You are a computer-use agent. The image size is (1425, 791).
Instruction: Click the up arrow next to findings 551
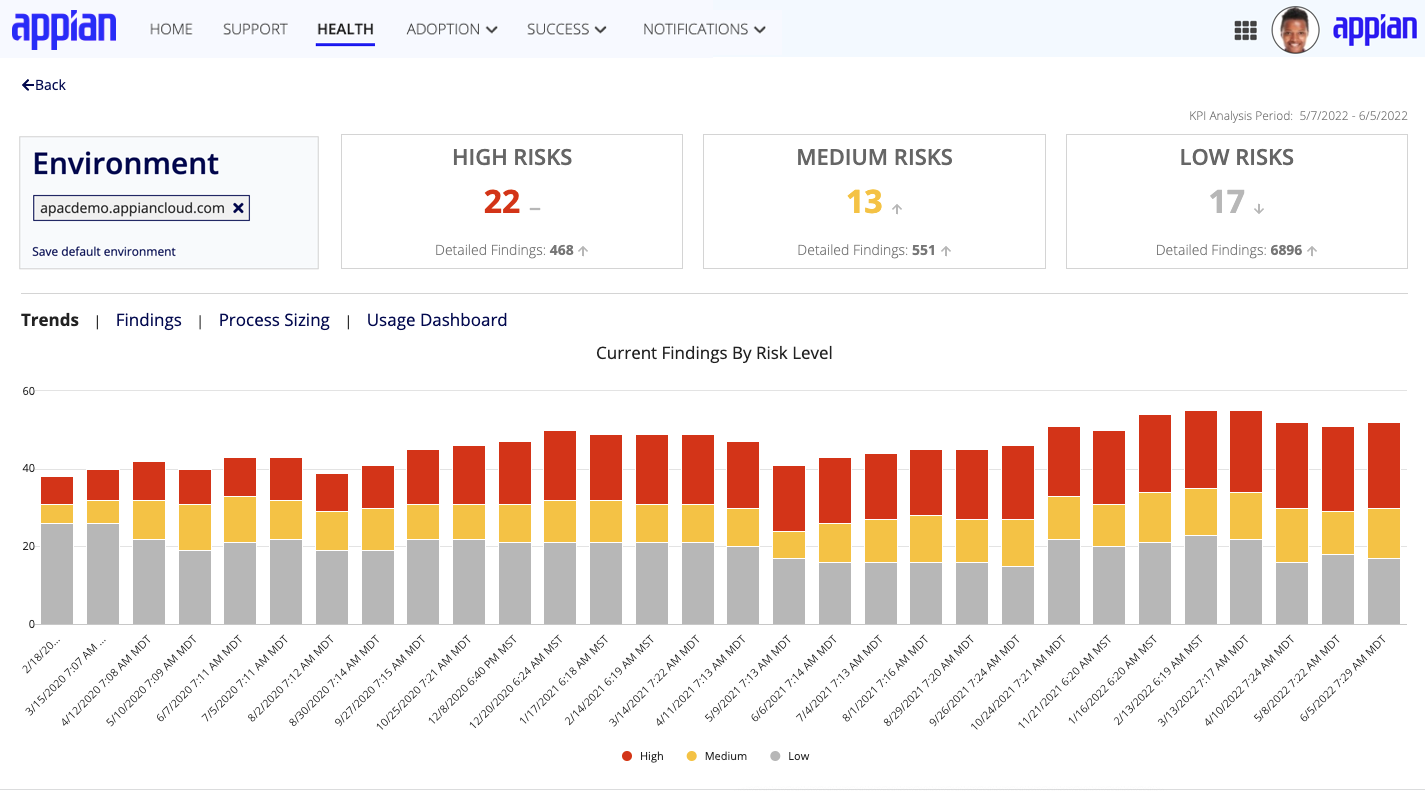(945, 251)
